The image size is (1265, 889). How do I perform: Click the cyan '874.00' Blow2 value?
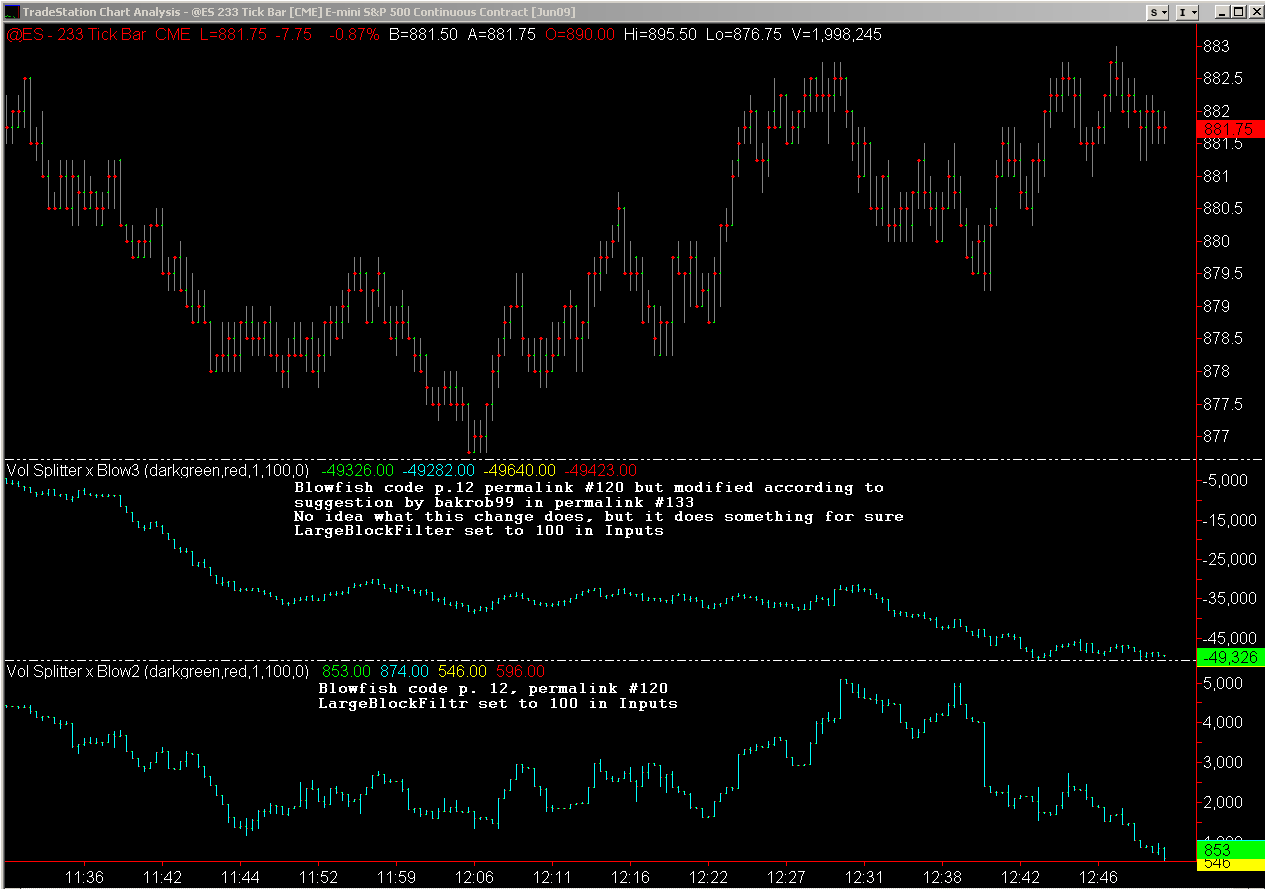point(404,671)
